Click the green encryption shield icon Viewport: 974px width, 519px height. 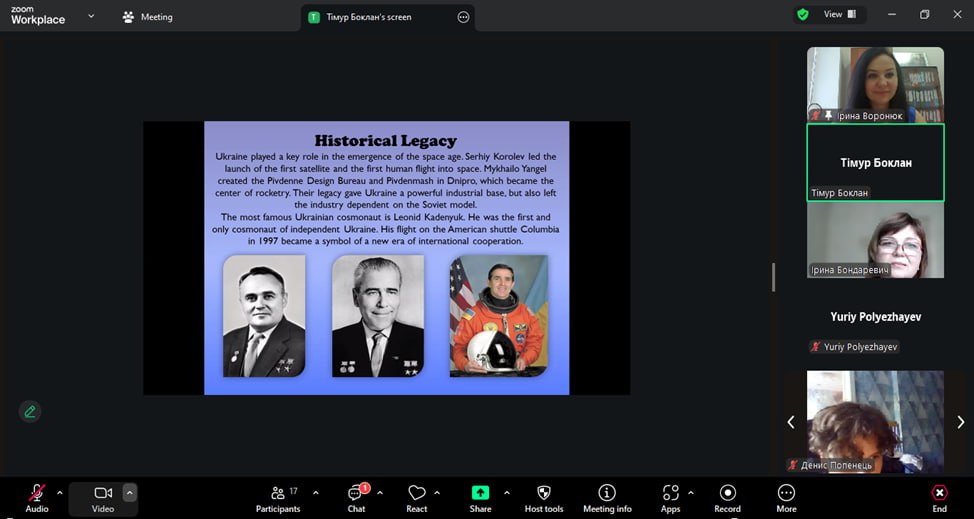click(802, 15)
